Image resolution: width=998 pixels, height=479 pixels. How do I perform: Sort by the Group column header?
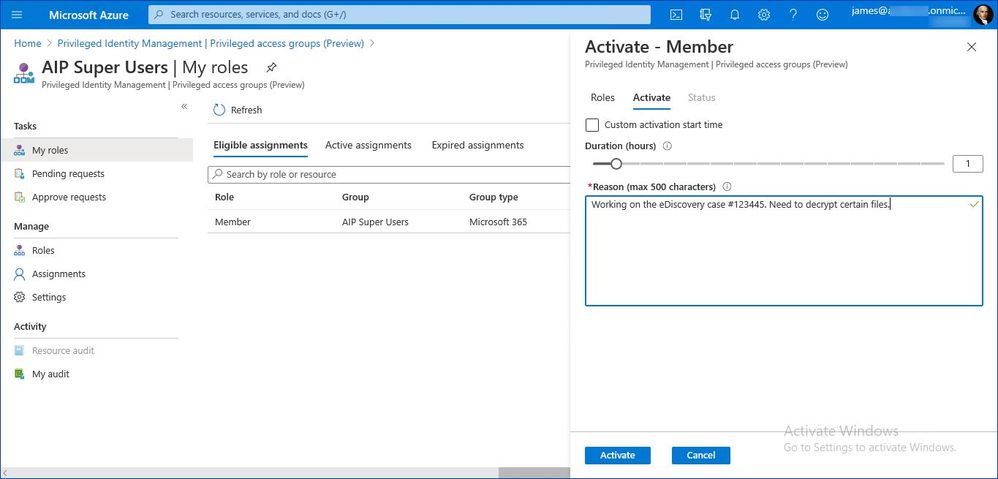click(x=355, y=197)
